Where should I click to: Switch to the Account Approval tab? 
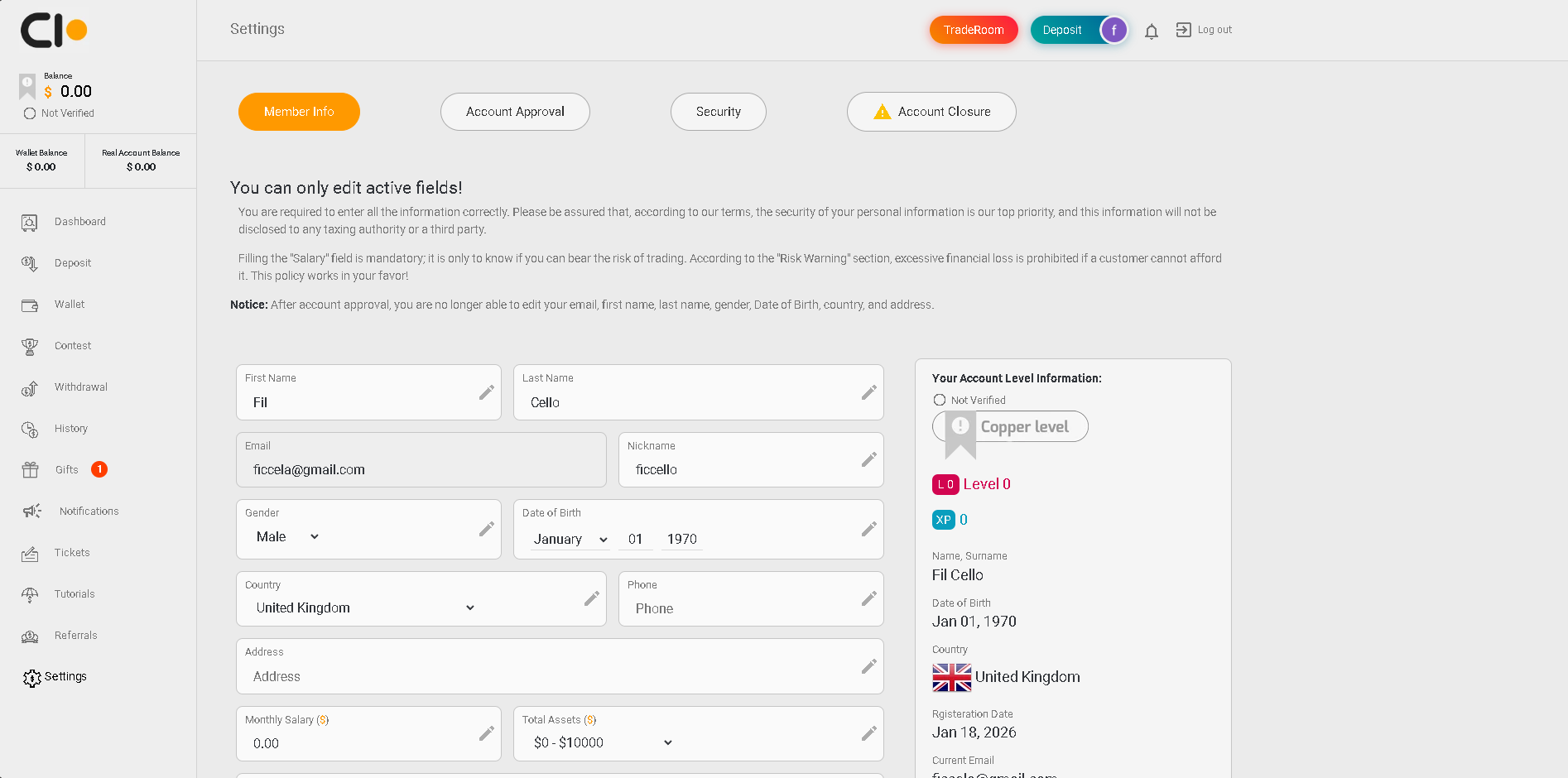(515, 112)
